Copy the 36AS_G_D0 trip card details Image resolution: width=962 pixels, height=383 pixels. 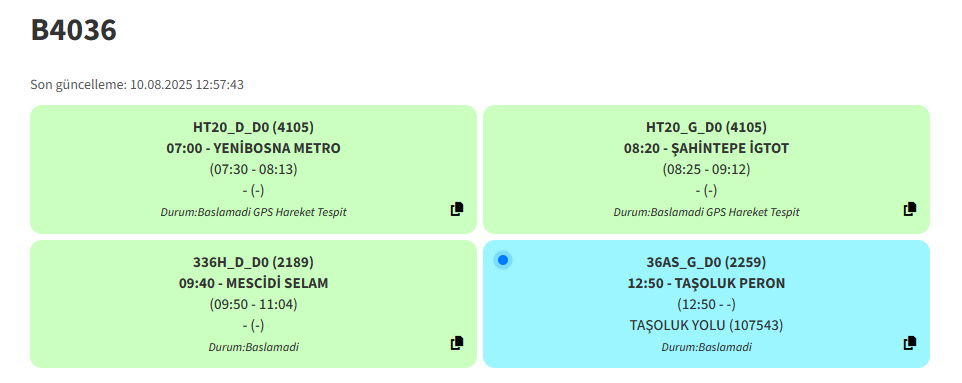pos(909,344)
